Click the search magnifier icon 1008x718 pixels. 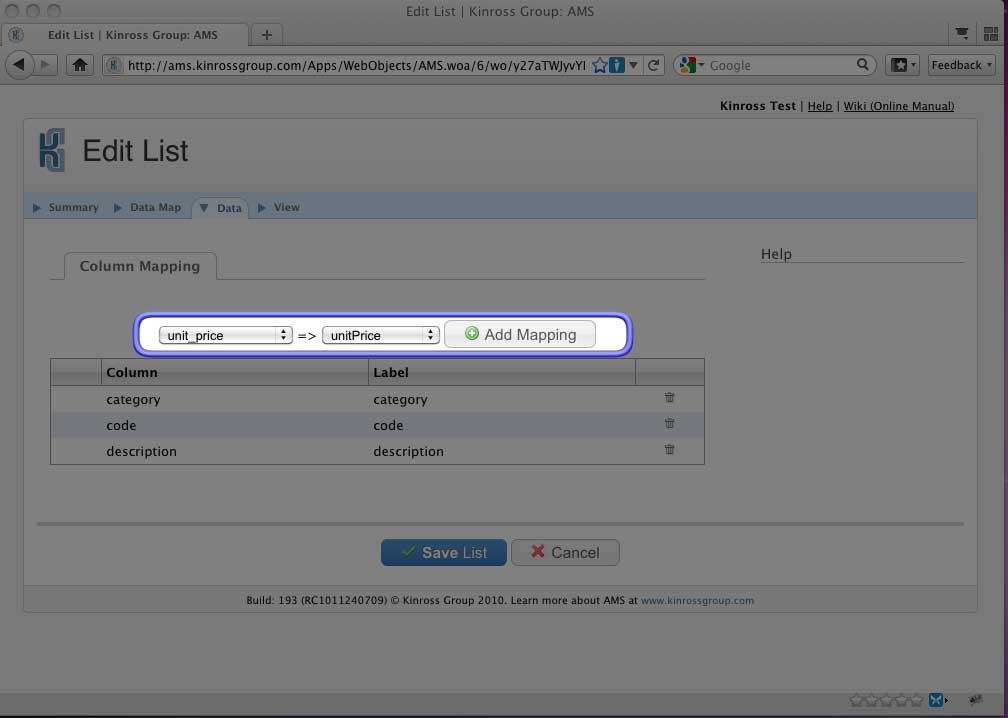[x=863, y=65]
